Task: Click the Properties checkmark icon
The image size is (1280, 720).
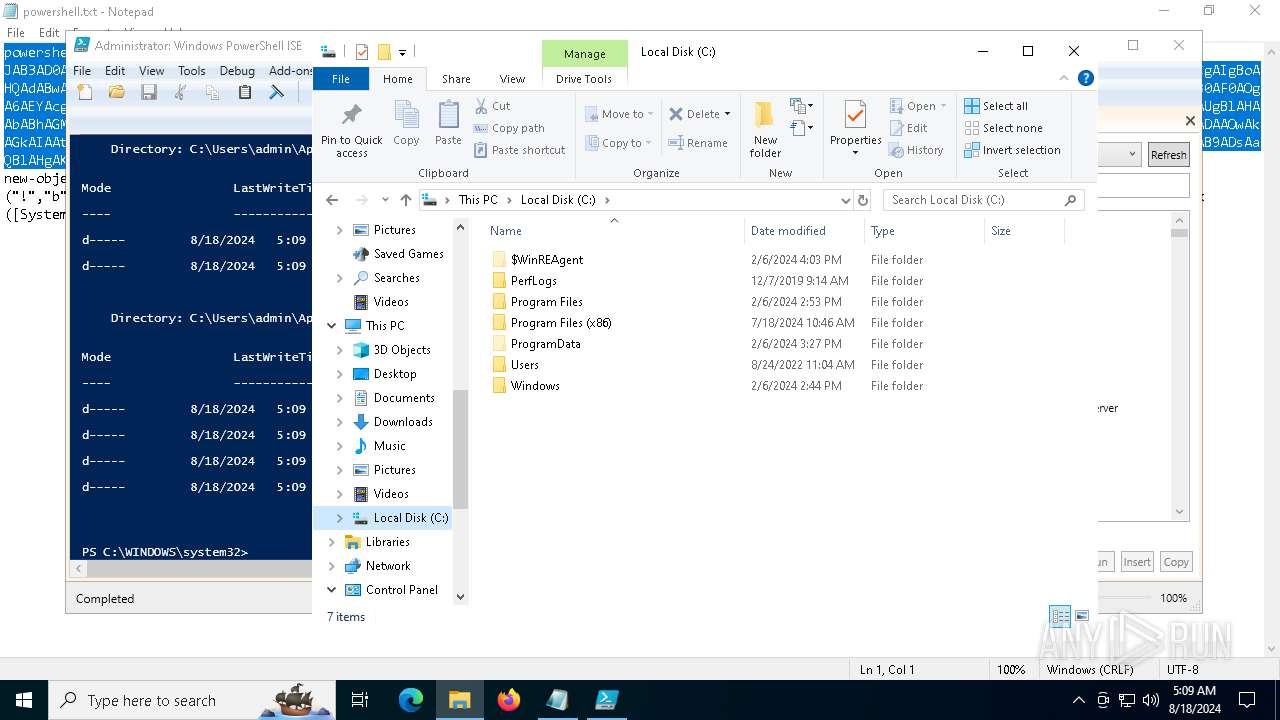Action: coord(855,115)
